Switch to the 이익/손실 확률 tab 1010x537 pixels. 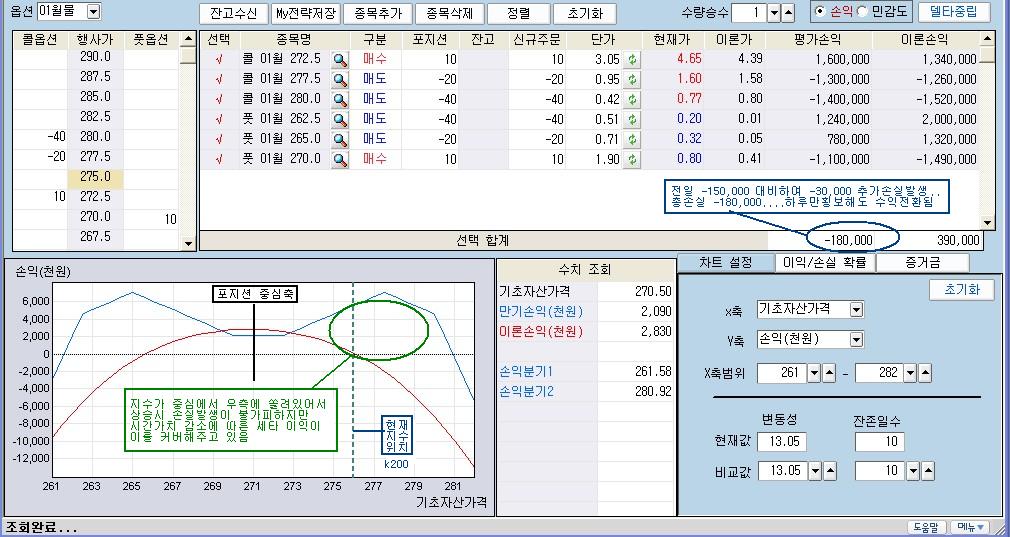(825, 262)
